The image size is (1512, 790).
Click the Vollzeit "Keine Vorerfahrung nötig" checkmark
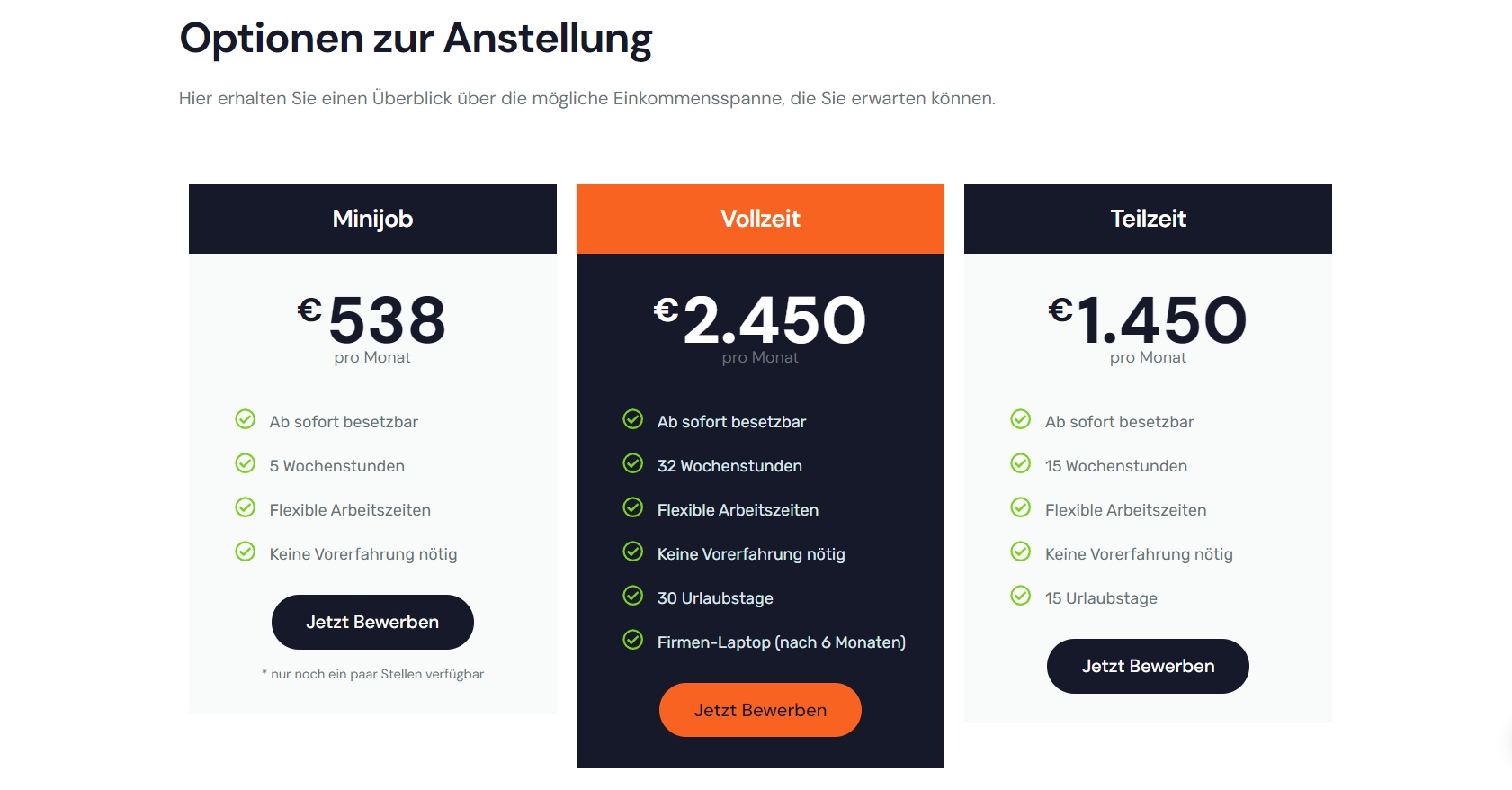(x=633, y=552)
